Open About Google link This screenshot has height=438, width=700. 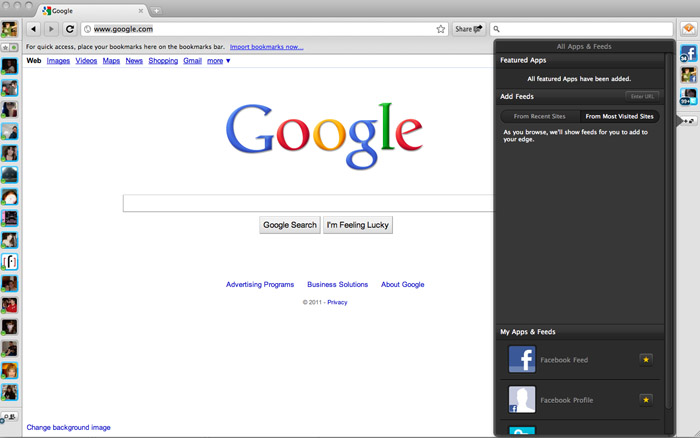tap(403, 284)
